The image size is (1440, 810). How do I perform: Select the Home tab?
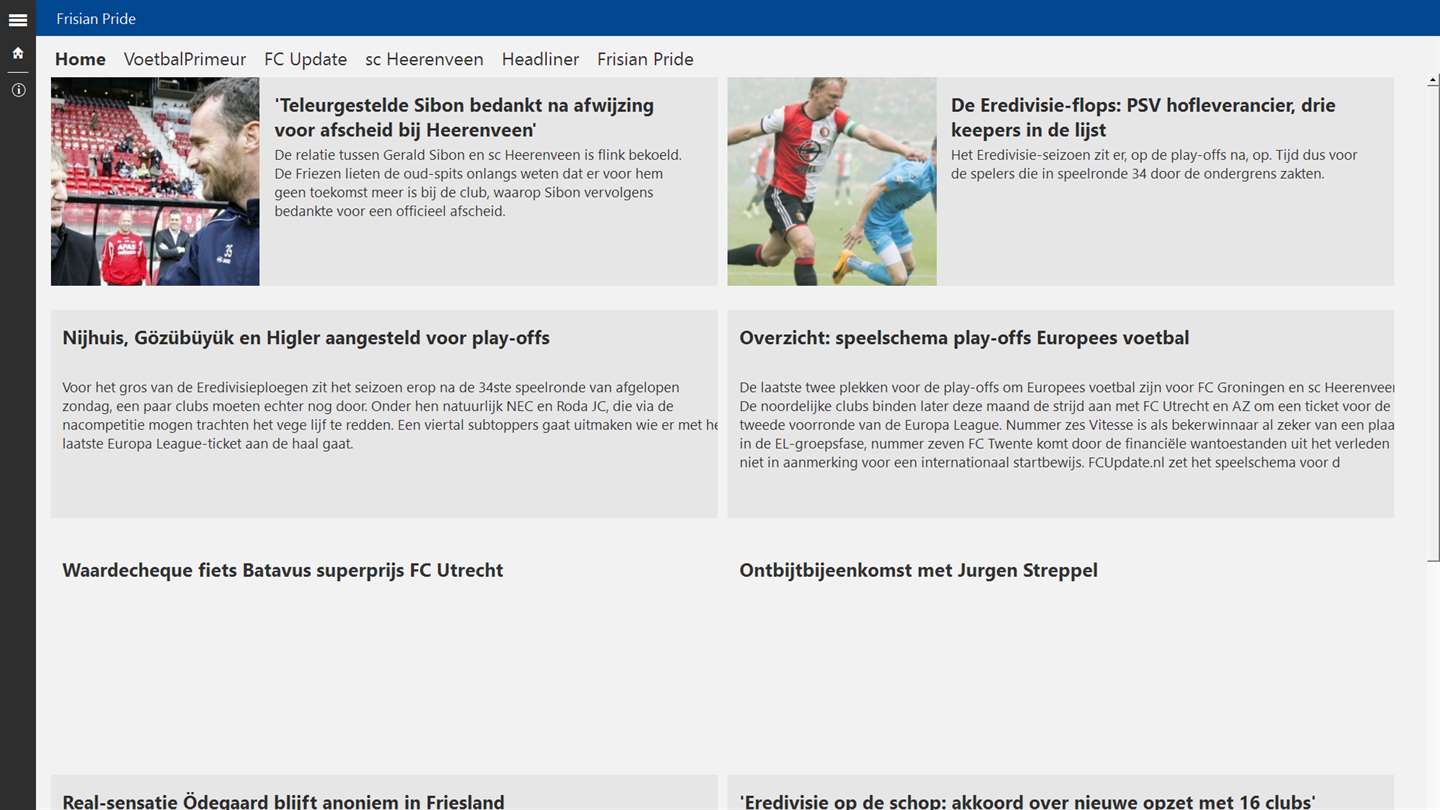tap(80, 59)
